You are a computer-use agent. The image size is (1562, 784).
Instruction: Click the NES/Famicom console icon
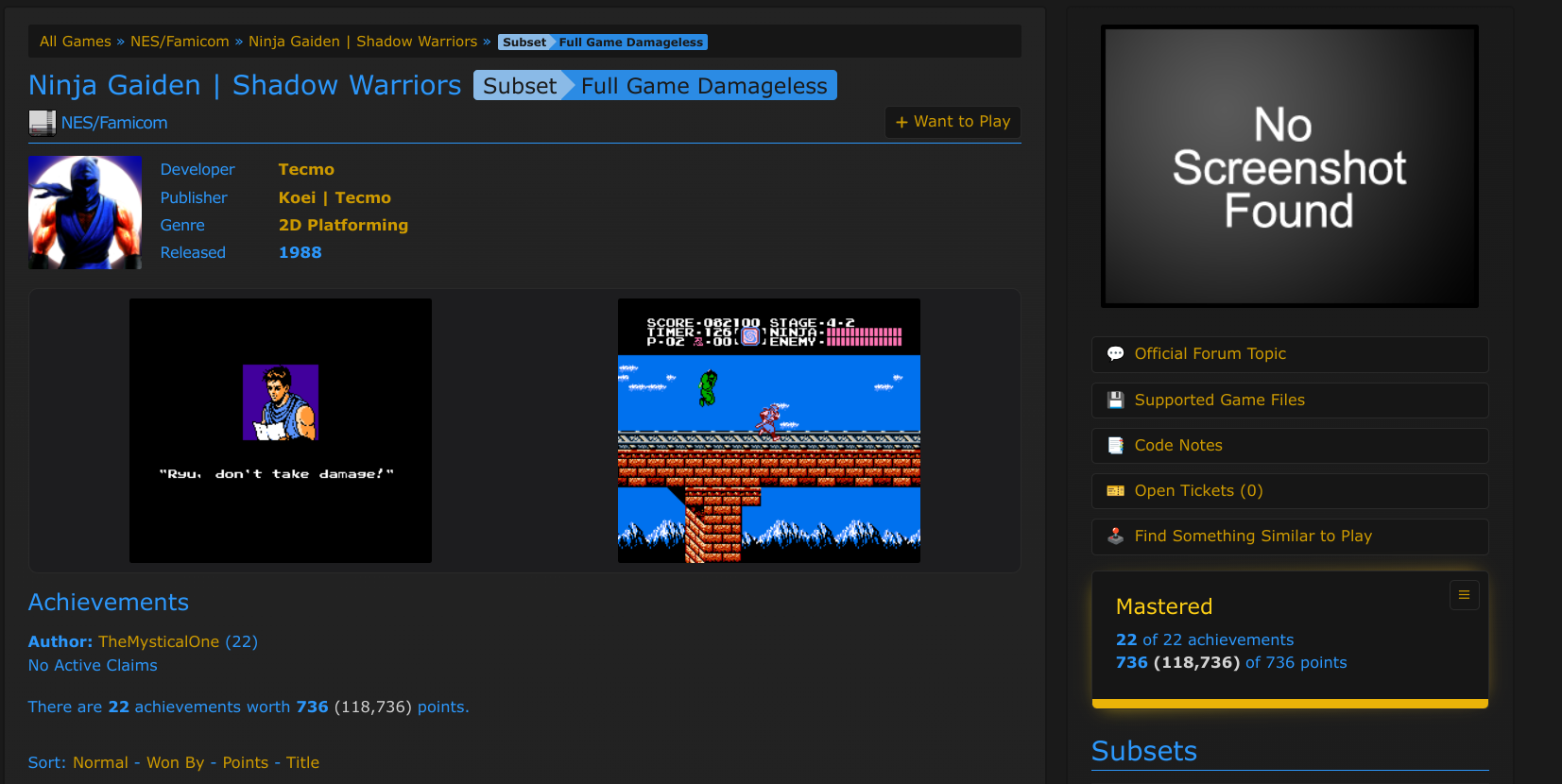[x=42, y=123]
